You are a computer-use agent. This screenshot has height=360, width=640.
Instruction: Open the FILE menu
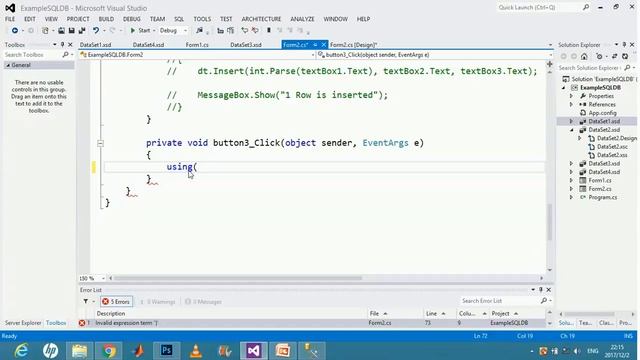pyautogui.click(x=10, y=19)
